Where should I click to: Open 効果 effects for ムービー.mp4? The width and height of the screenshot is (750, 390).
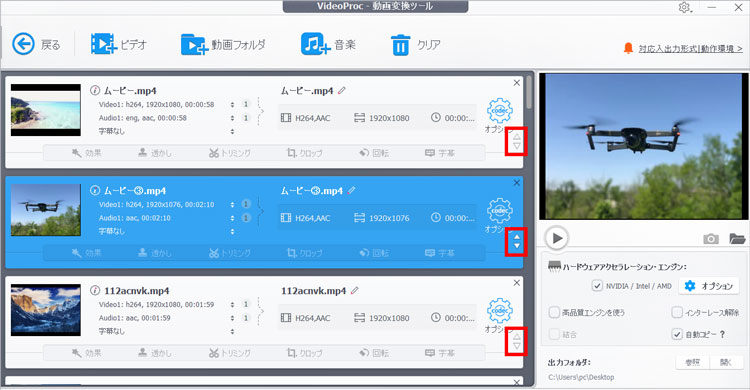(87, 153)
